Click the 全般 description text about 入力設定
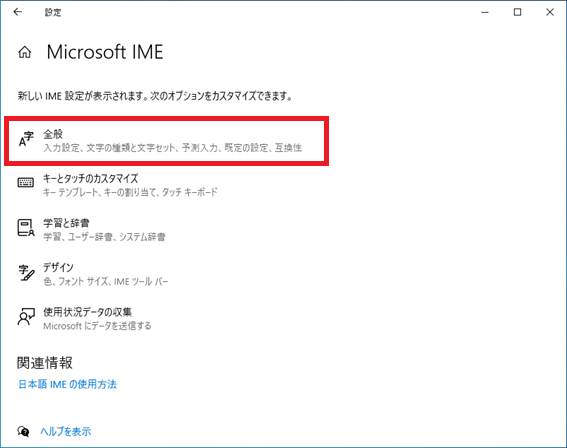The image size is (567, 448). click(x=172, y=148)
